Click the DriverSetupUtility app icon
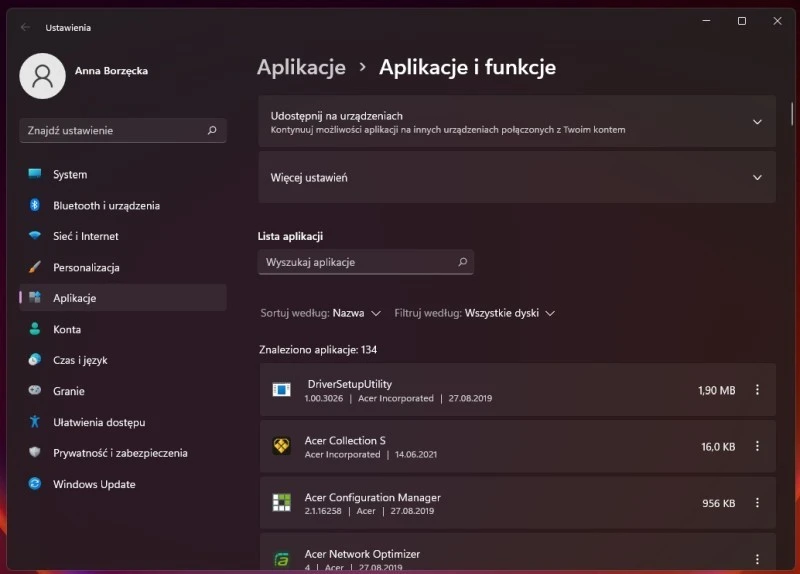Image resolution: width=800 pixels, height=574 pixels. pyautogui.click(x=281, y=390)
